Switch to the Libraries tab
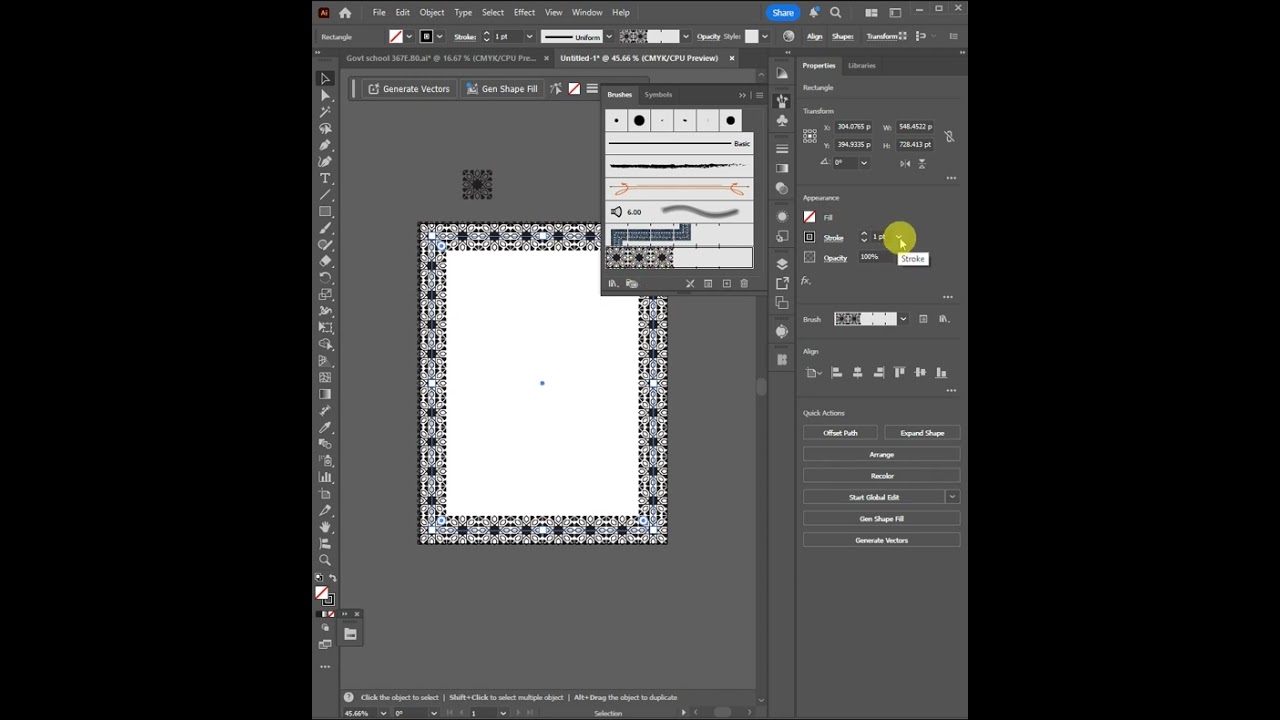The image size is (1280, 720). click(862, 66)
